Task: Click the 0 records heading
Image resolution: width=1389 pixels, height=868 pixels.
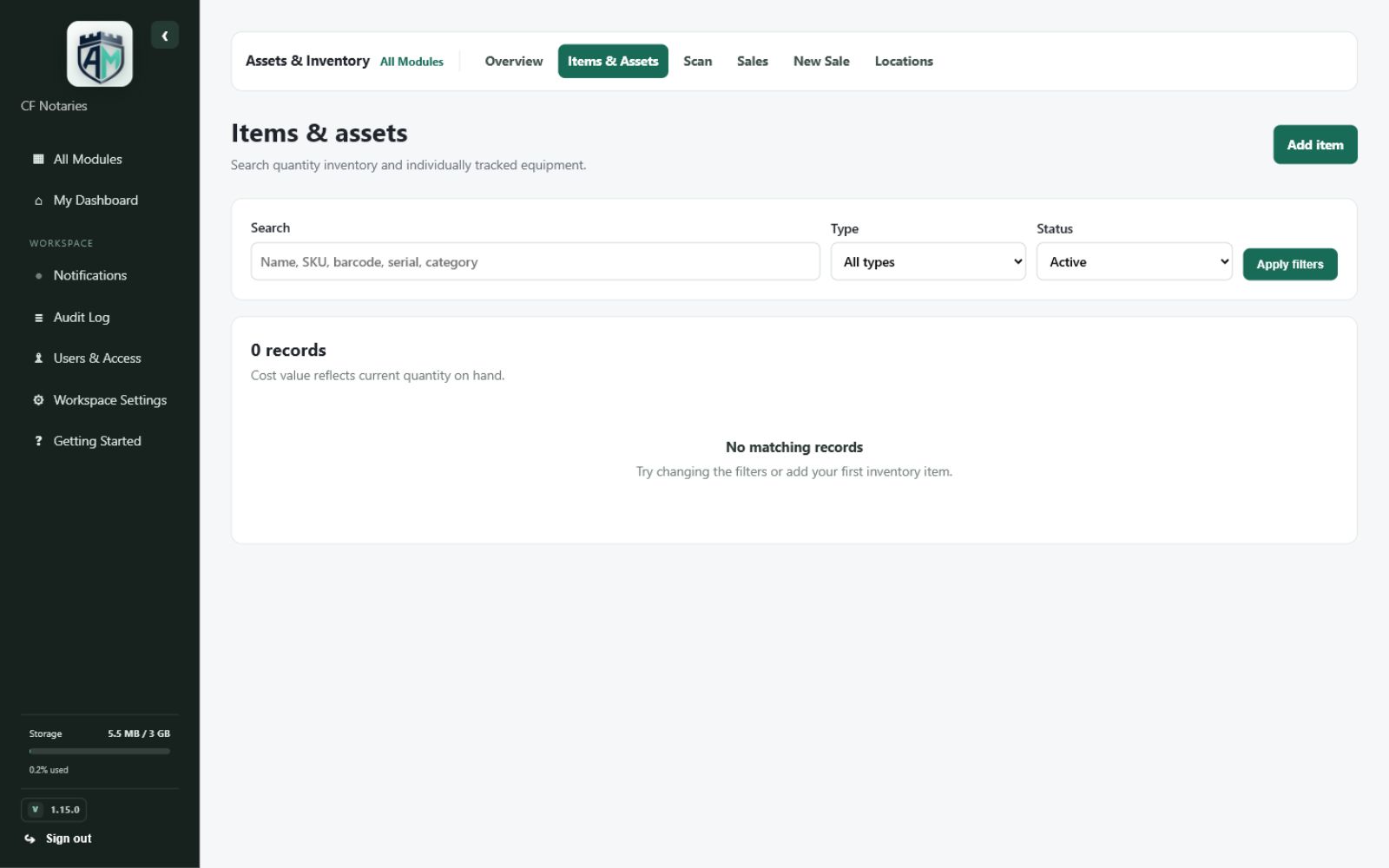Action: pyautogui.click(x=288, y=350)
